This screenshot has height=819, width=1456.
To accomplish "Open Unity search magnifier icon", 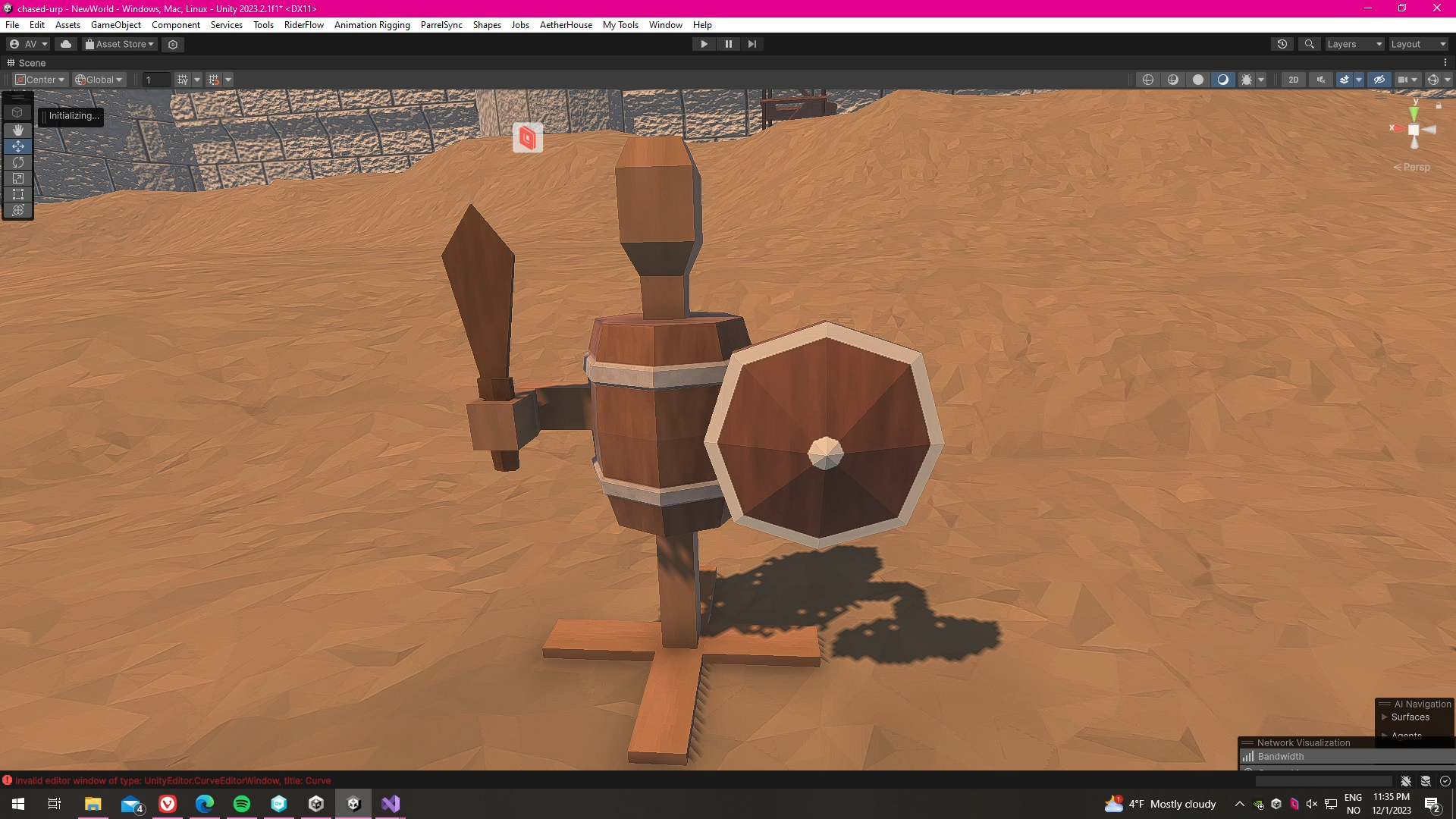I will [1309, 44].
